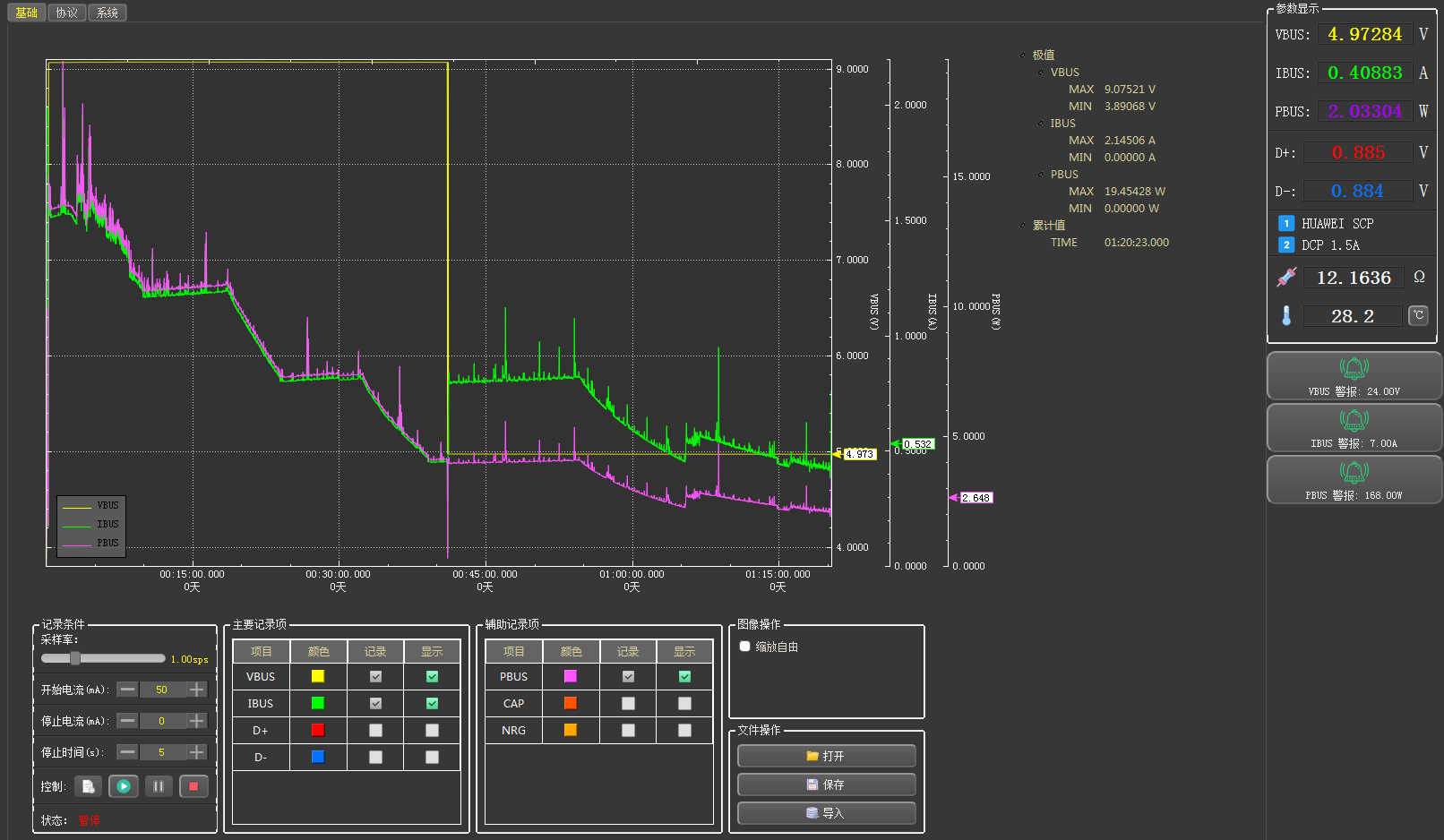
Task: Click the IBUS alarm bell button
Action: pos(1354,427)
